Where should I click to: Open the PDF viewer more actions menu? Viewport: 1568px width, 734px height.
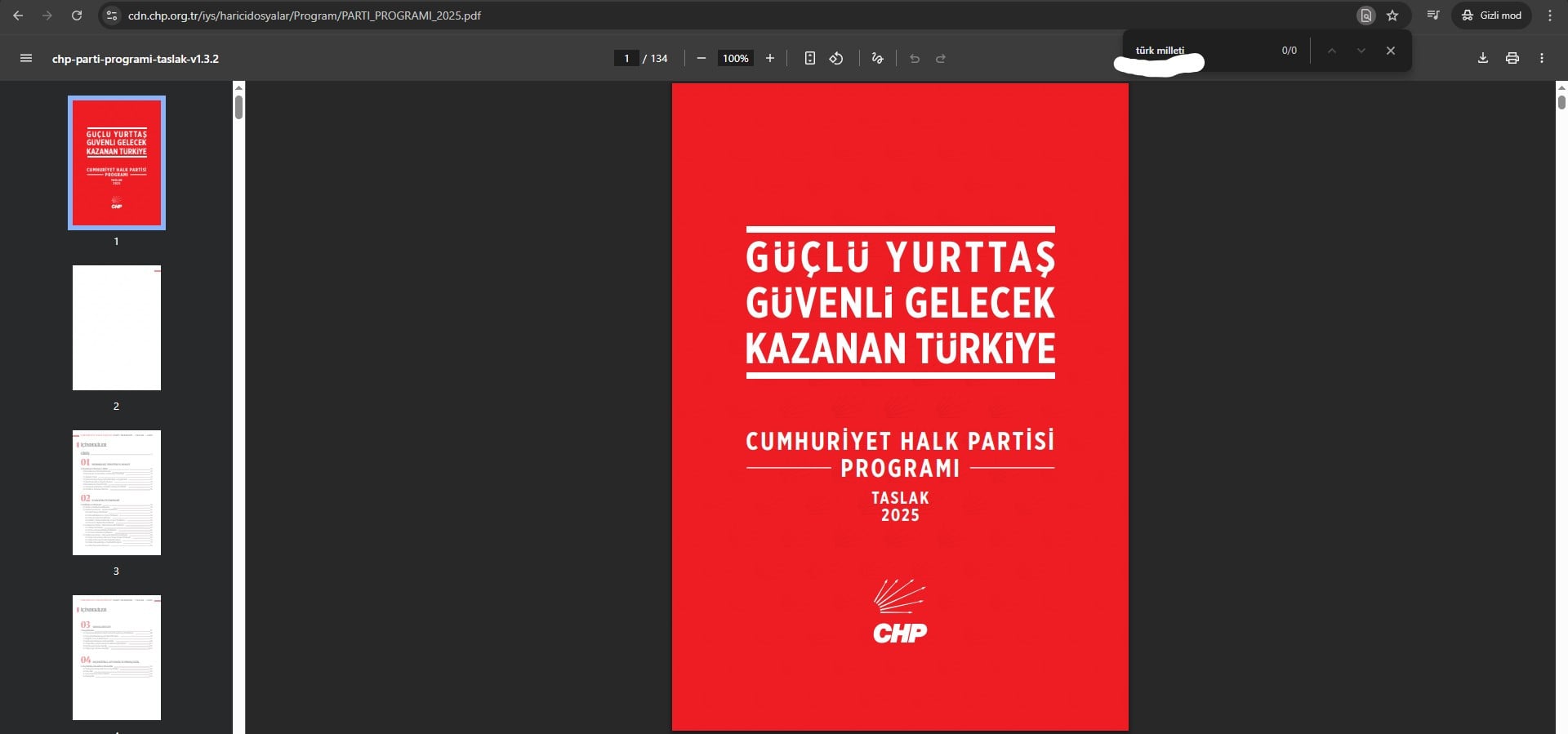[x=1541, y=58]
